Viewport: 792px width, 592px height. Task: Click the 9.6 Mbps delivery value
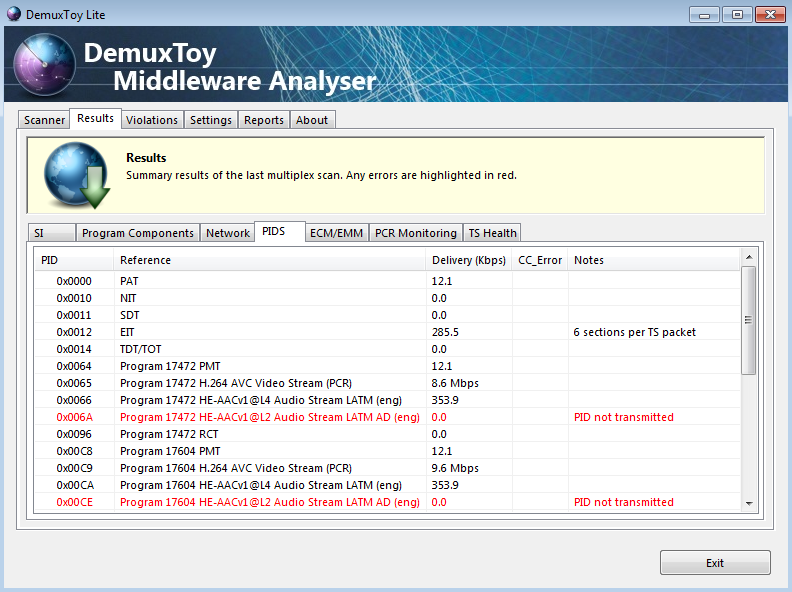click(455, 468)
